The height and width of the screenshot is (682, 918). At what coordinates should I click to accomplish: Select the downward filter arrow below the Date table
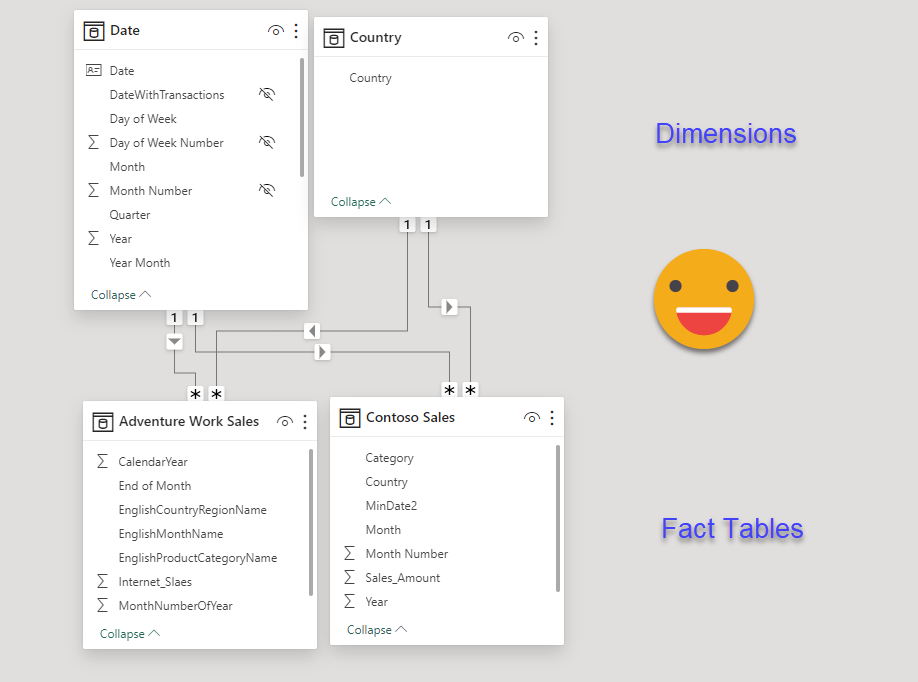(174, 341)
